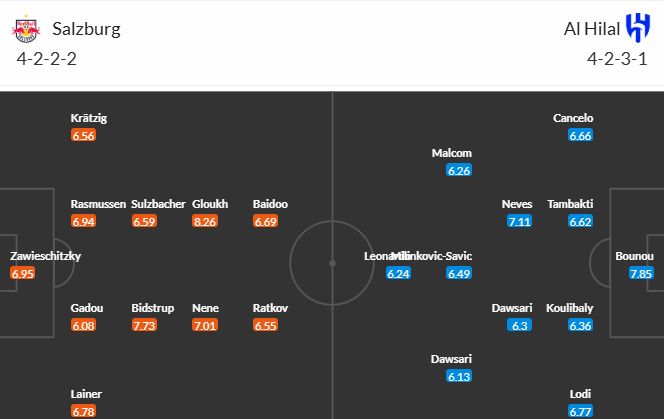This screenshot has height=419, width=664.
Task: Select Lainer's 6.78 rating badge
Action: [83, 411]
